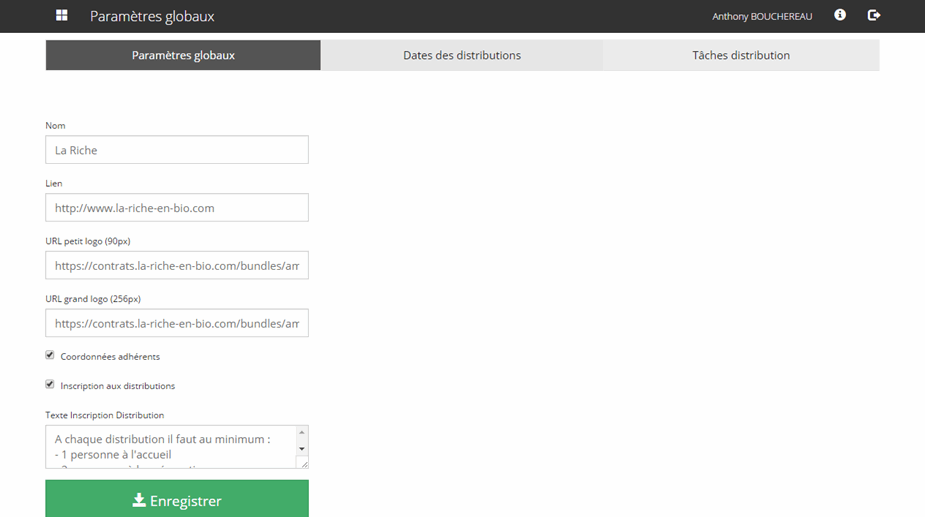Screen dimensions: 925x517
Task: Click the Anthony BOUCHEREAU user name
Action: (762, 17)
